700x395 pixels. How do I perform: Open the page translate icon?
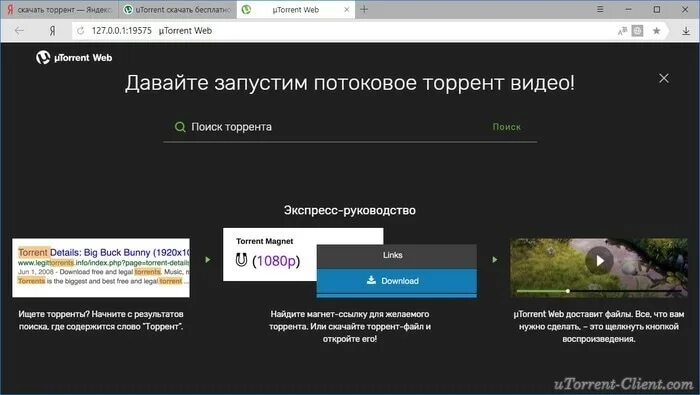click(622, 30)
